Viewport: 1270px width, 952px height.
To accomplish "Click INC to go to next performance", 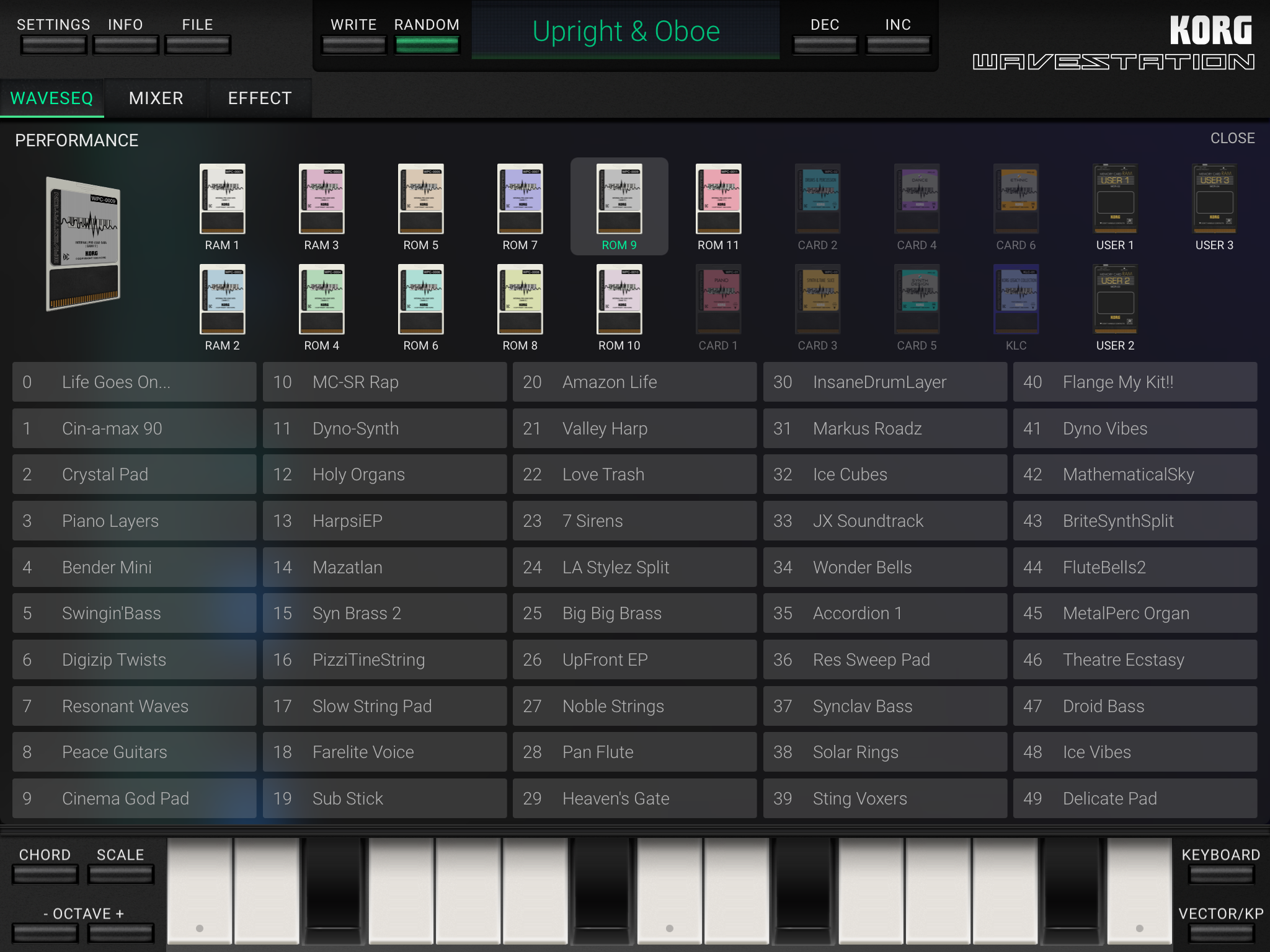I will click(898, 45).
